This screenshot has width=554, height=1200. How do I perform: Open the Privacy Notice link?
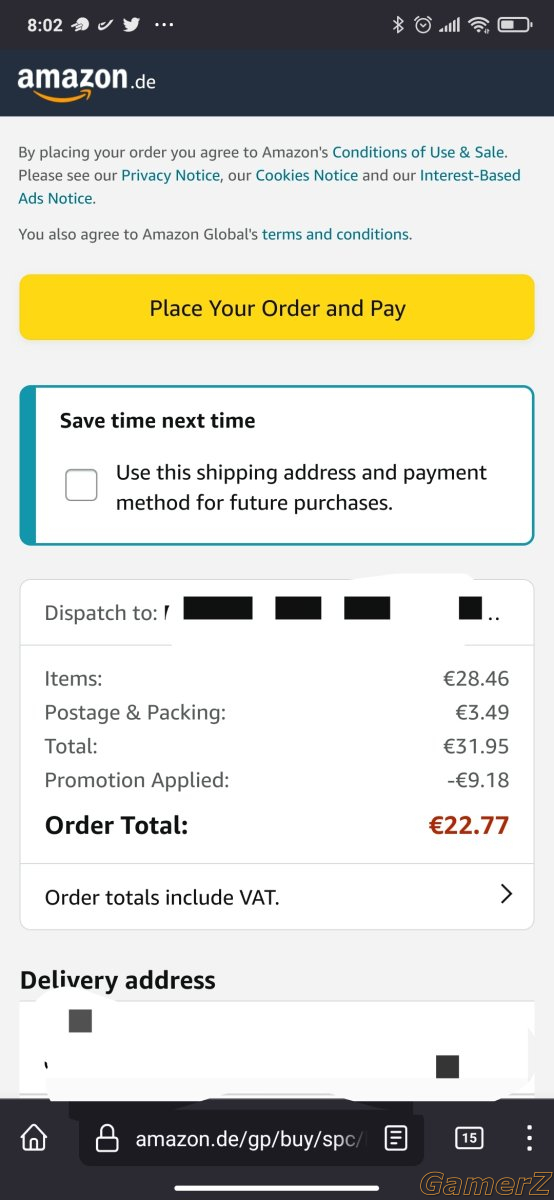coord(170,175)
